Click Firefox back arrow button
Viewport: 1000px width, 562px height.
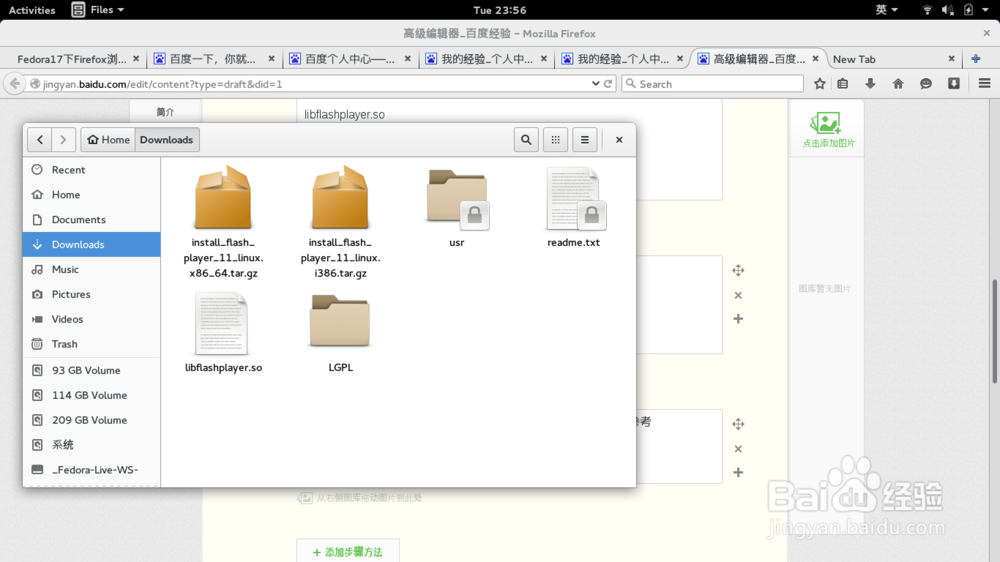(15, 84)
